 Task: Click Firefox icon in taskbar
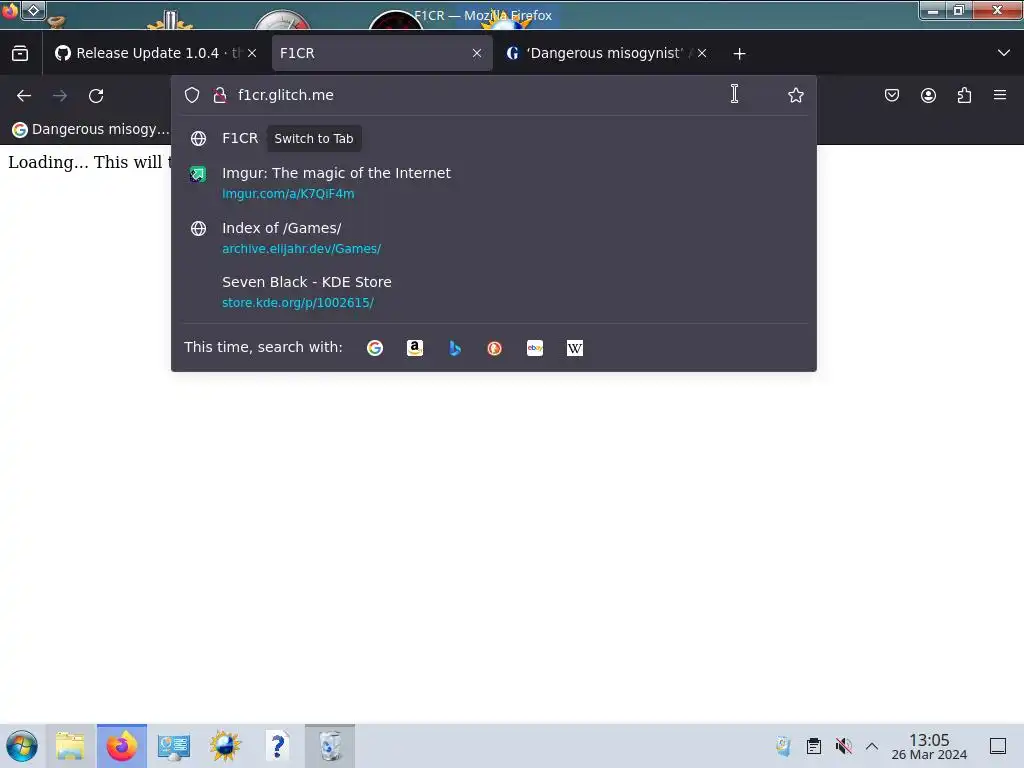click(x=122, y=746)
